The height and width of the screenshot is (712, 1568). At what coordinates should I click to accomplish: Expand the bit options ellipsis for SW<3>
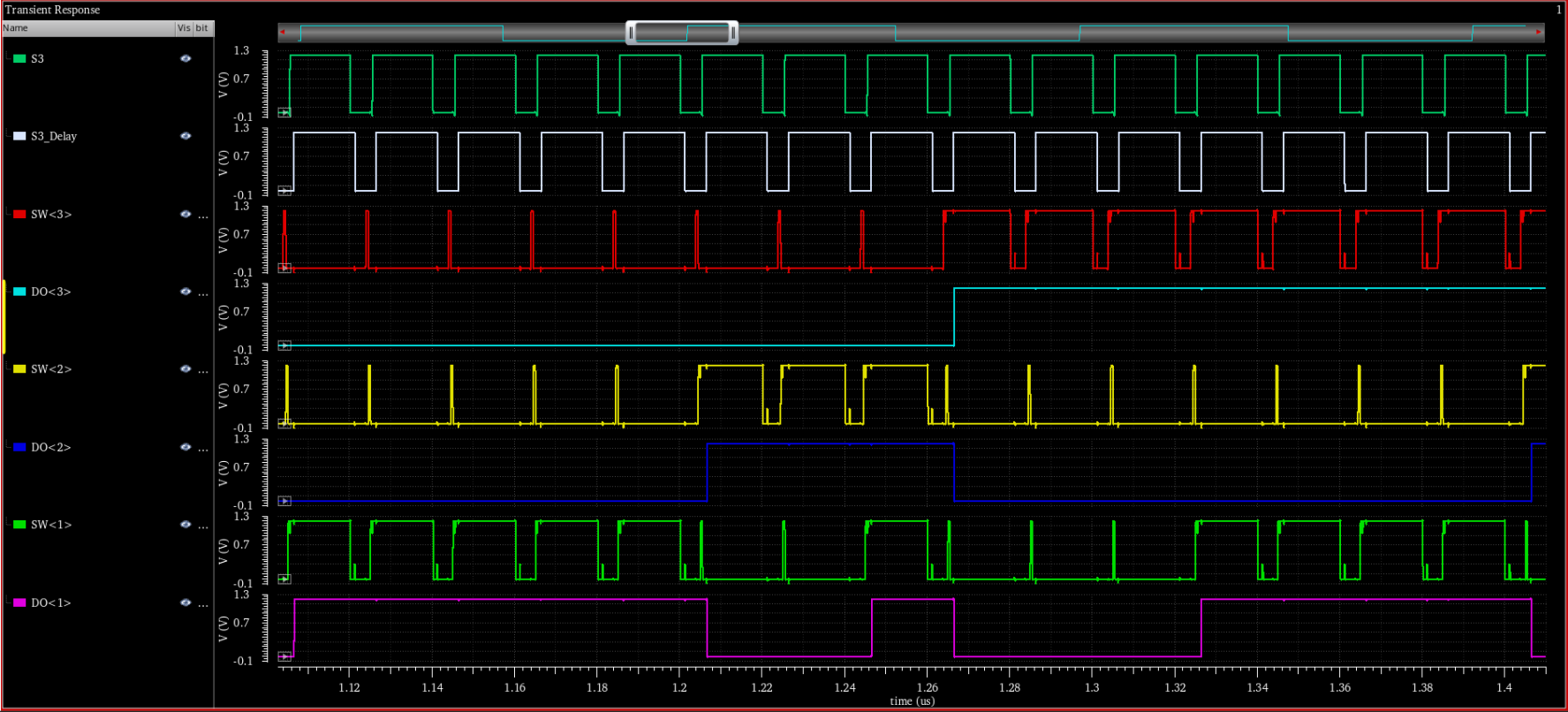[x=203, y=216]
